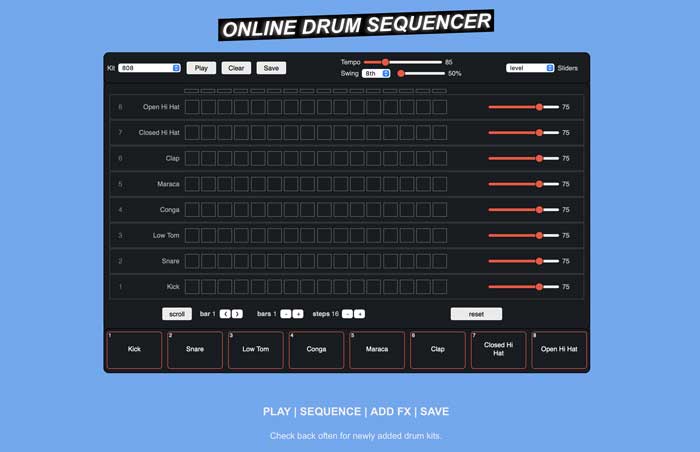700x452 pixels.
Task: Increase the number of bars with plus
Action: pos(298,313)
